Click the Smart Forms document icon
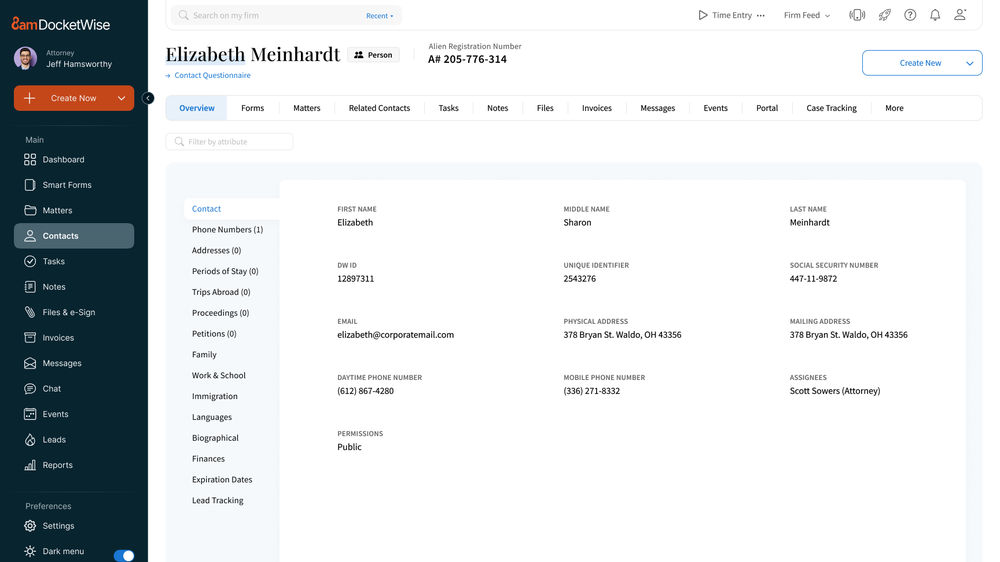Image resolution: width=1000 pixels, height=562 pixels. [x=30, y=185]
